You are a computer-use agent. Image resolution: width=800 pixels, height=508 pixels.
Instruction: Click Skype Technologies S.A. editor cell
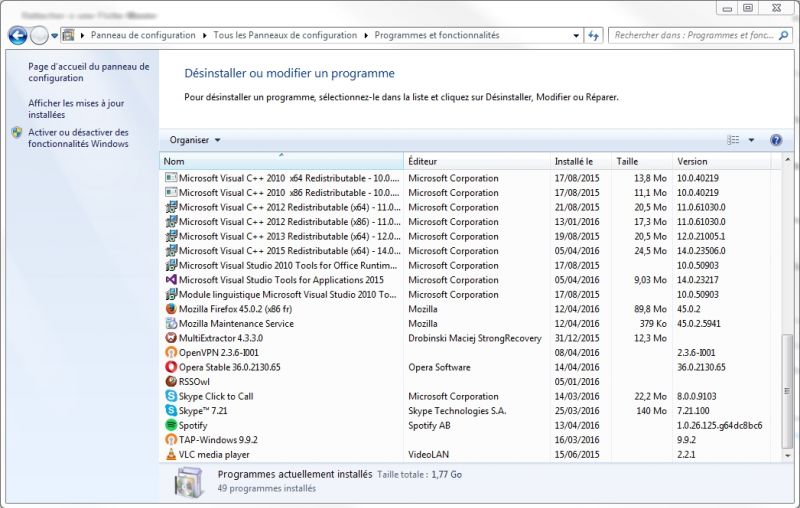click(457, 411)
